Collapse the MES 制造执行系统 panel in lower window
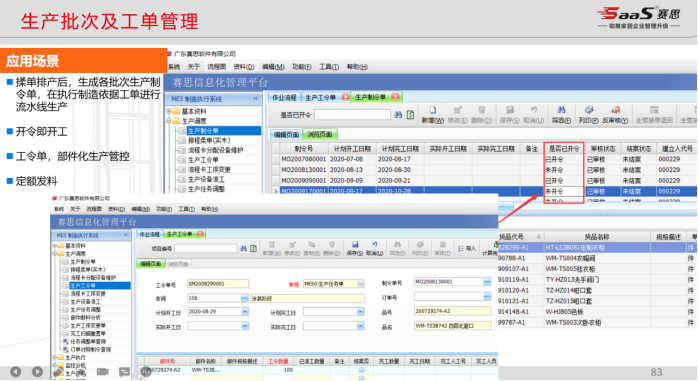This screenshot has width=698, height=381. tap(126, 235)
